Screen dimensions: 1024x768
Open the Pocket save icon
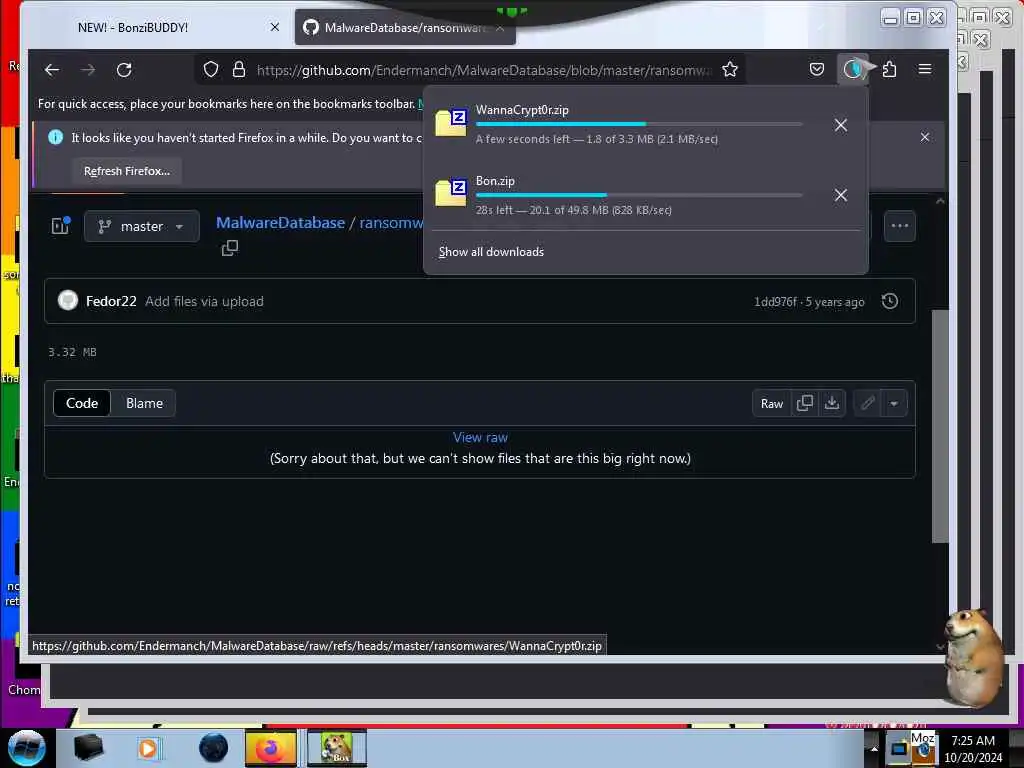[816, 69]
